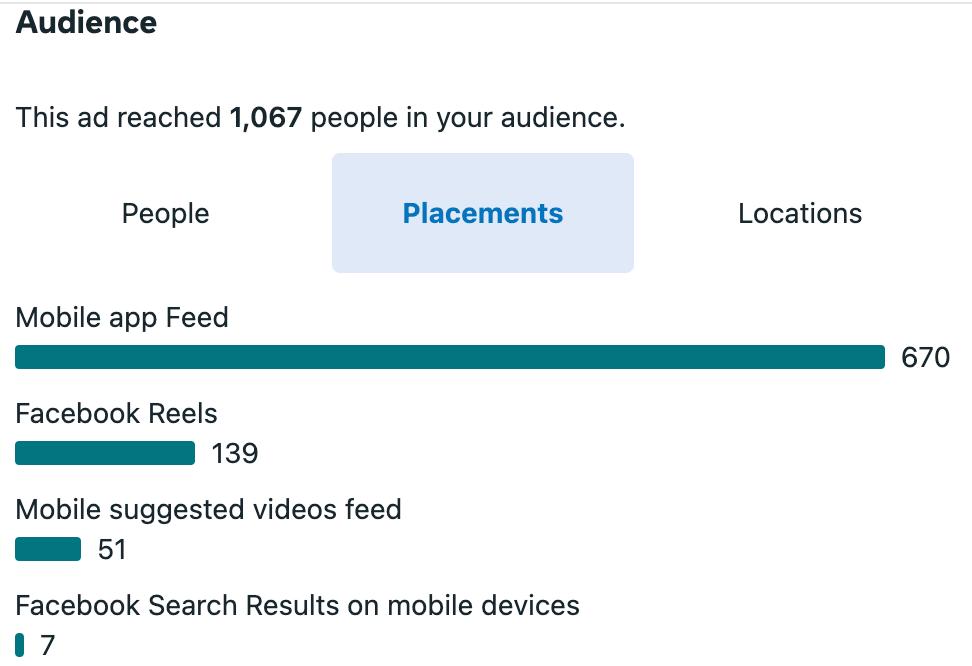Click the words 'This ad reached'
Screen dimensions: 972x666
(119, 118)
